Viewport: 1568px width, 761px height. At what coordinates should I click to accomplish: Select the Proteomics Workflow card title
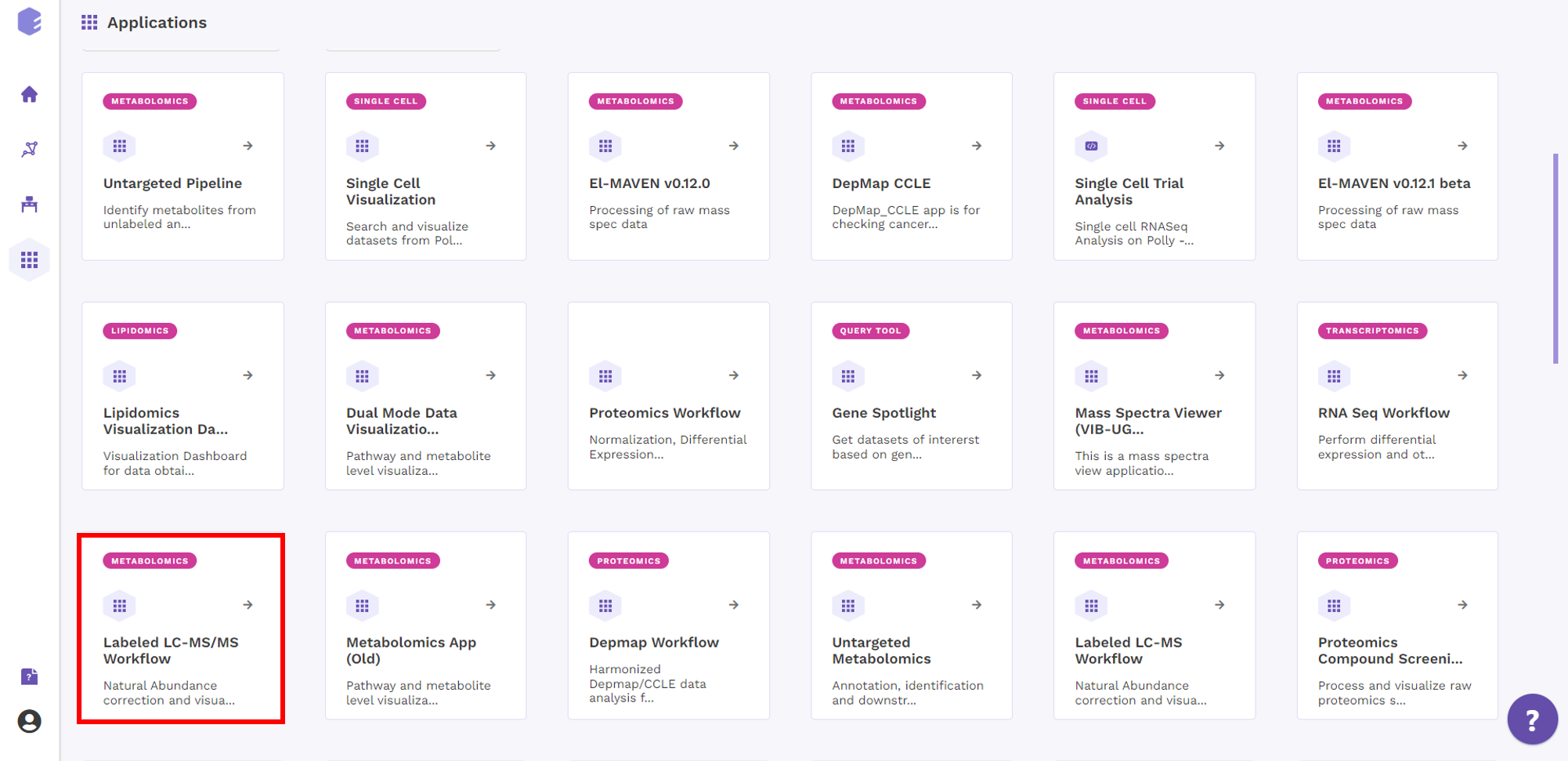pos(664,413)
